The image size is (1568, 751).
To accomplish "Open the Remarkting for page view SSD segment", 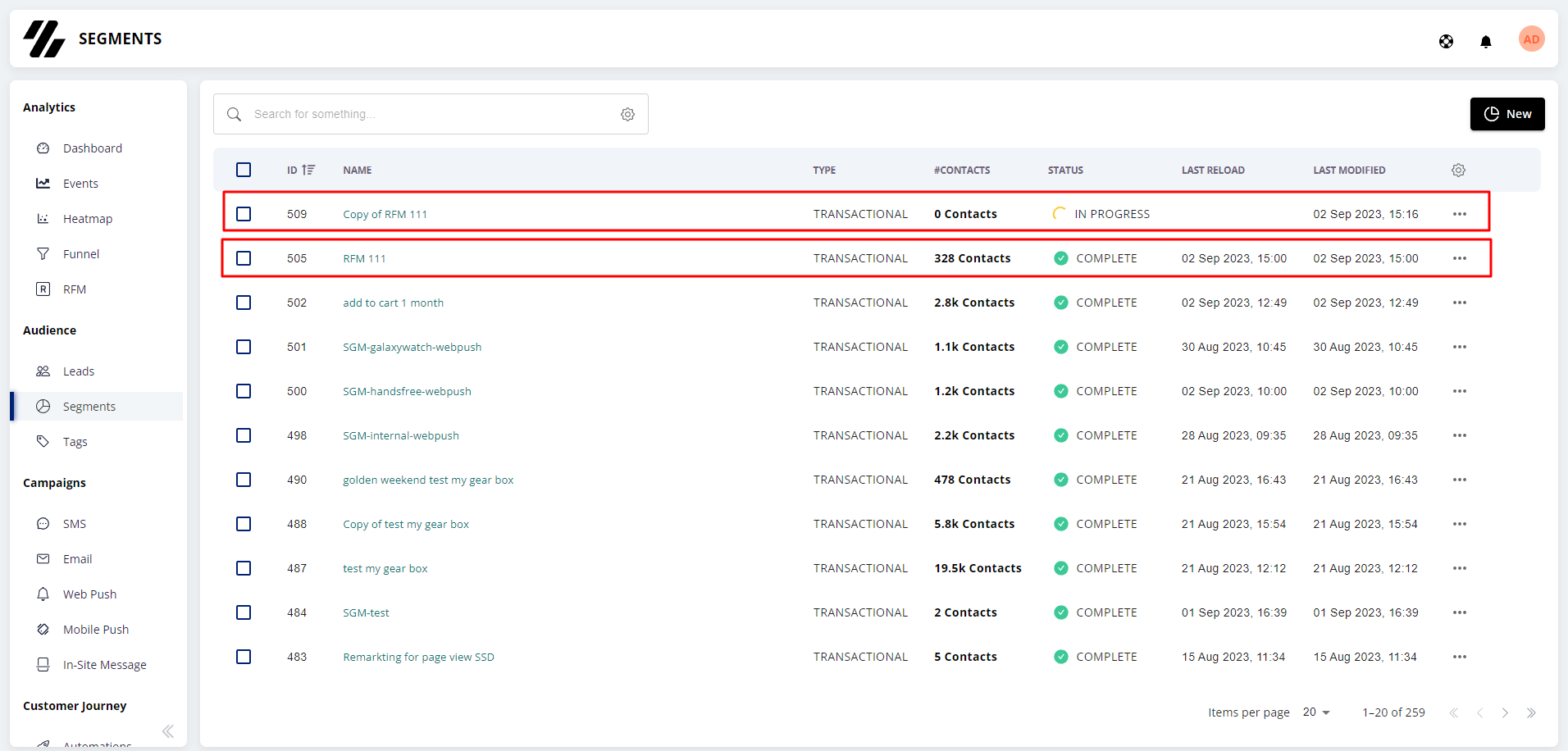I will tap(418, 657).
